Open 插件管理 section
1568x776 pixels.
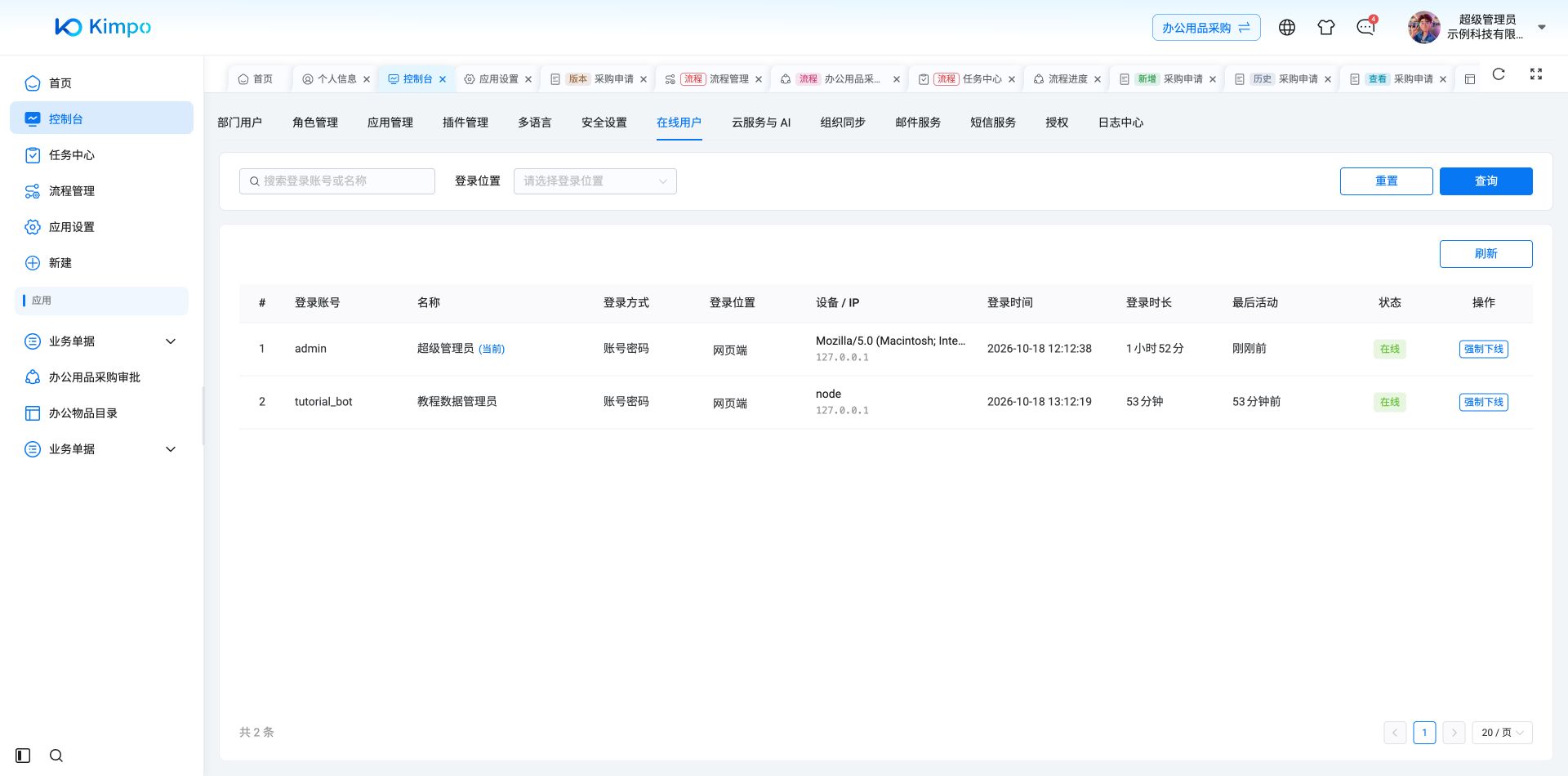tap(465, 123)
